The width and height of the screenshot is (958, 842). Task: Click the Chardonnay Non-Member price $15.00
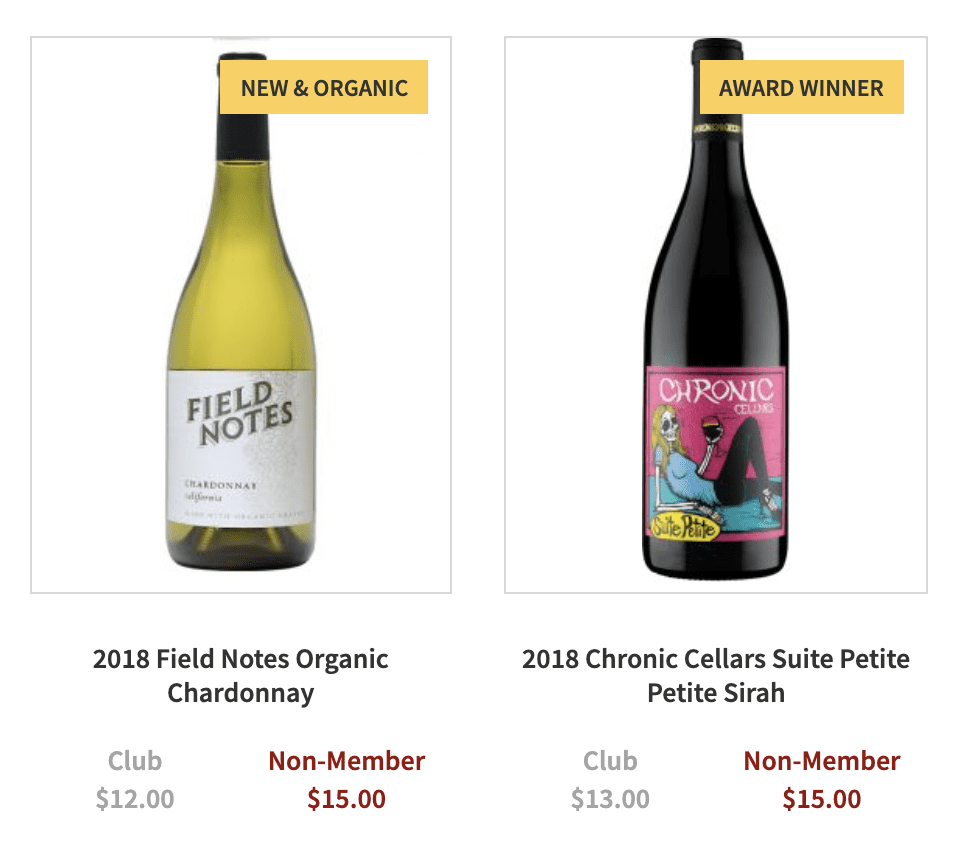pyautogui.click(x=346, y=799)
